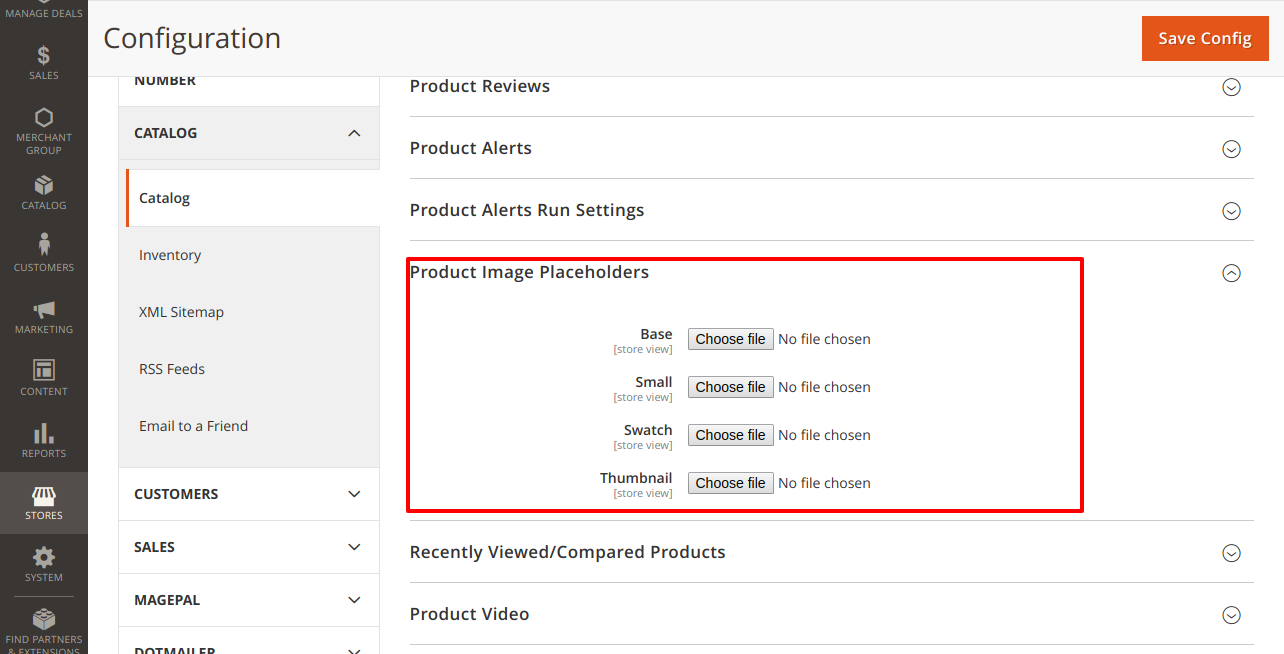Click the Merchant Group hexagon icon
The height and width of the screenshot is (654, 1284).
(44, 119)
